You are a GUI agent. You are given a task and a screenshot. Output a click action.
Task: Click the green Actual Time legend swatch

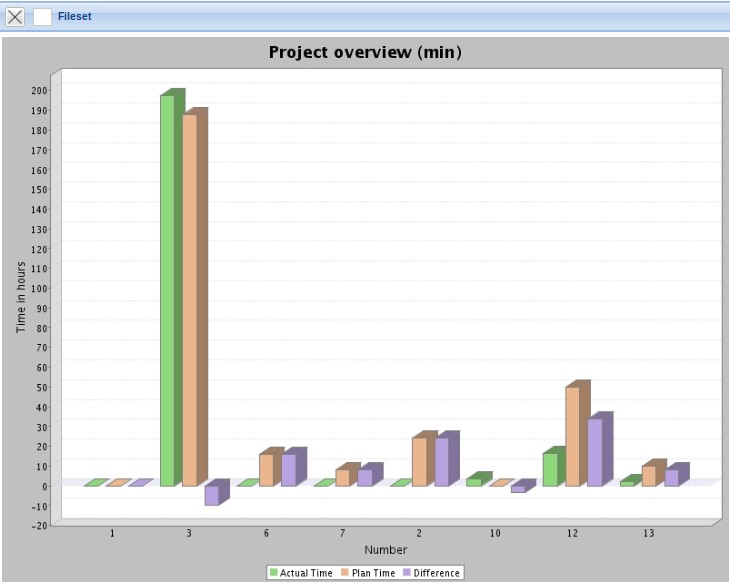[x=274, y=573]
